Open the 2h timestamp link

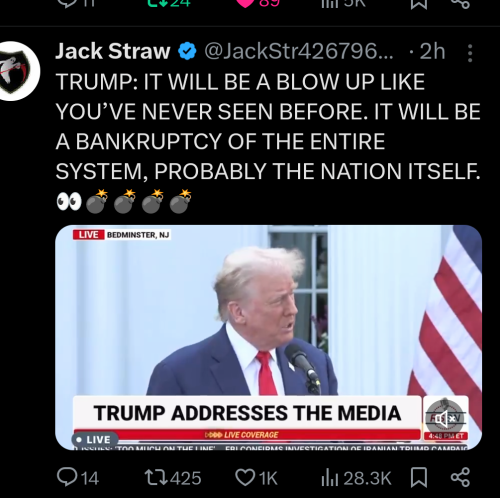(432, 51)
